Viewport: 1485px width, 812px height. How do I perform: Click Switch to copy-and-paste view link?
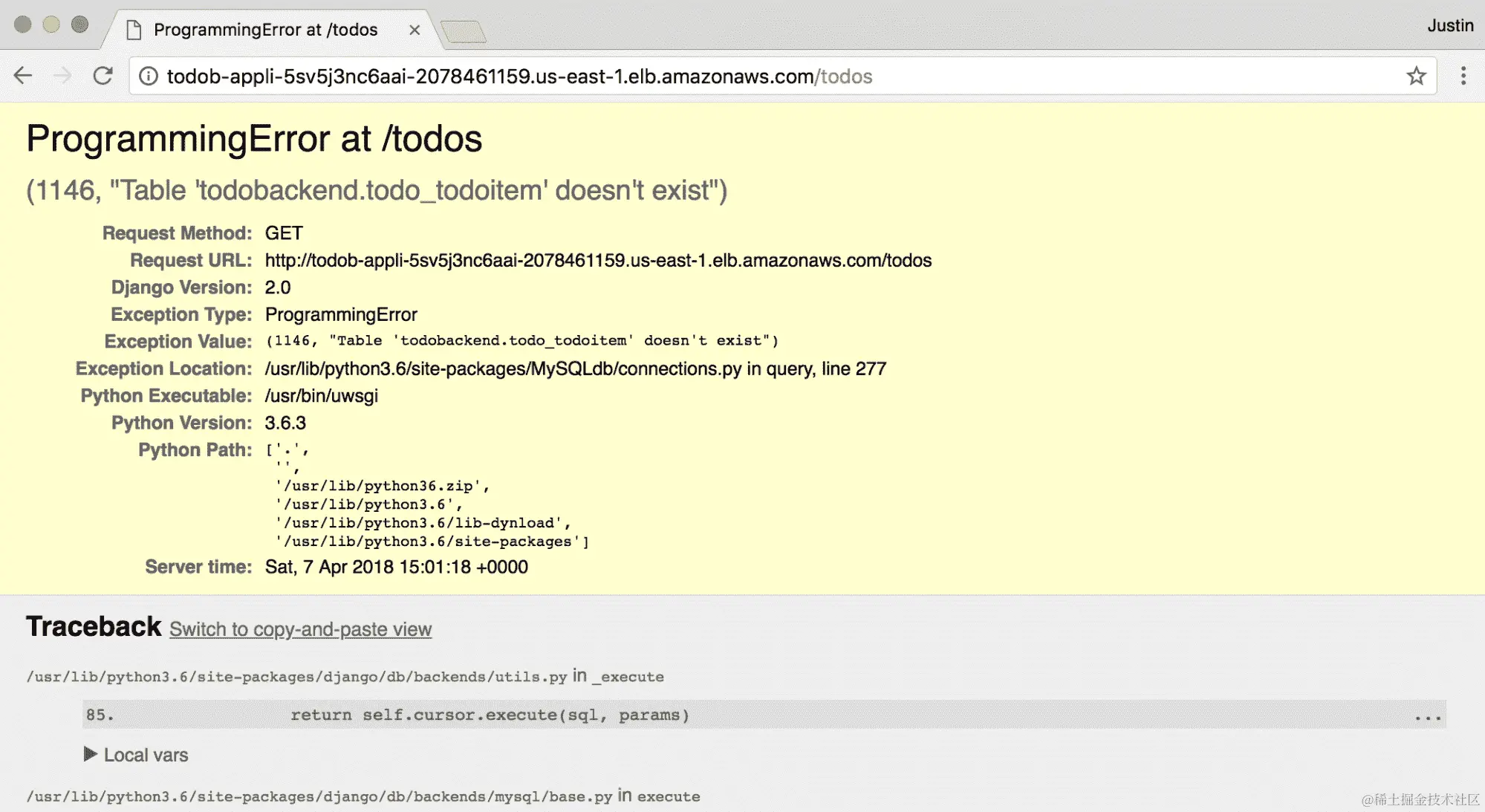coord(300,629)
